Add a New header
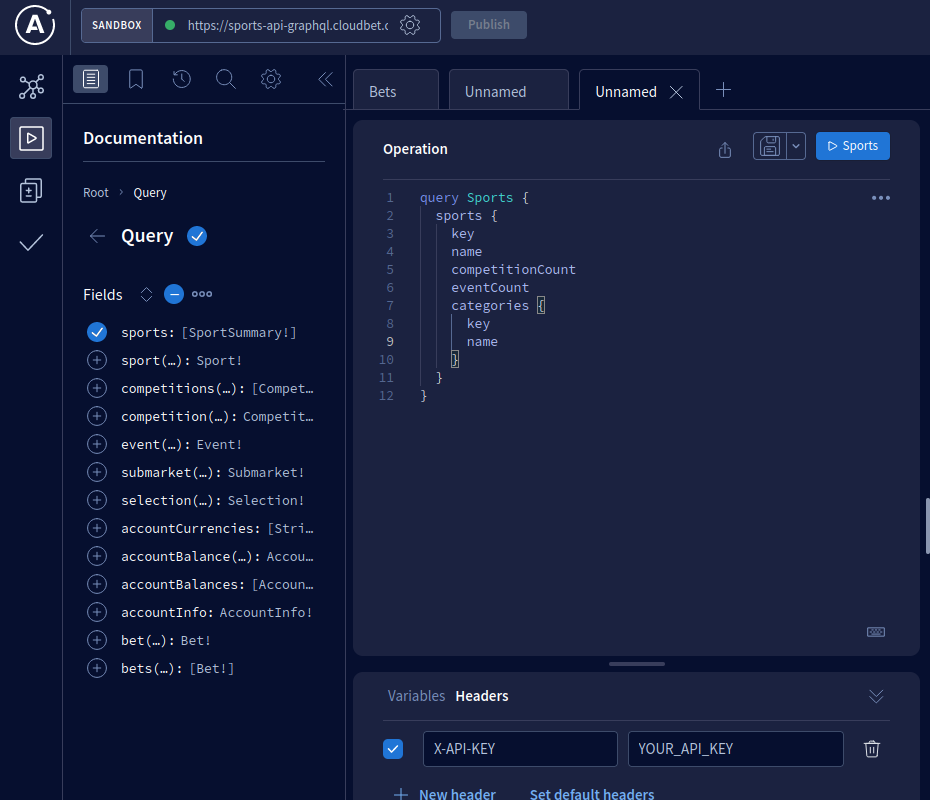The image size is (930, 800). (x=445, y=793)
